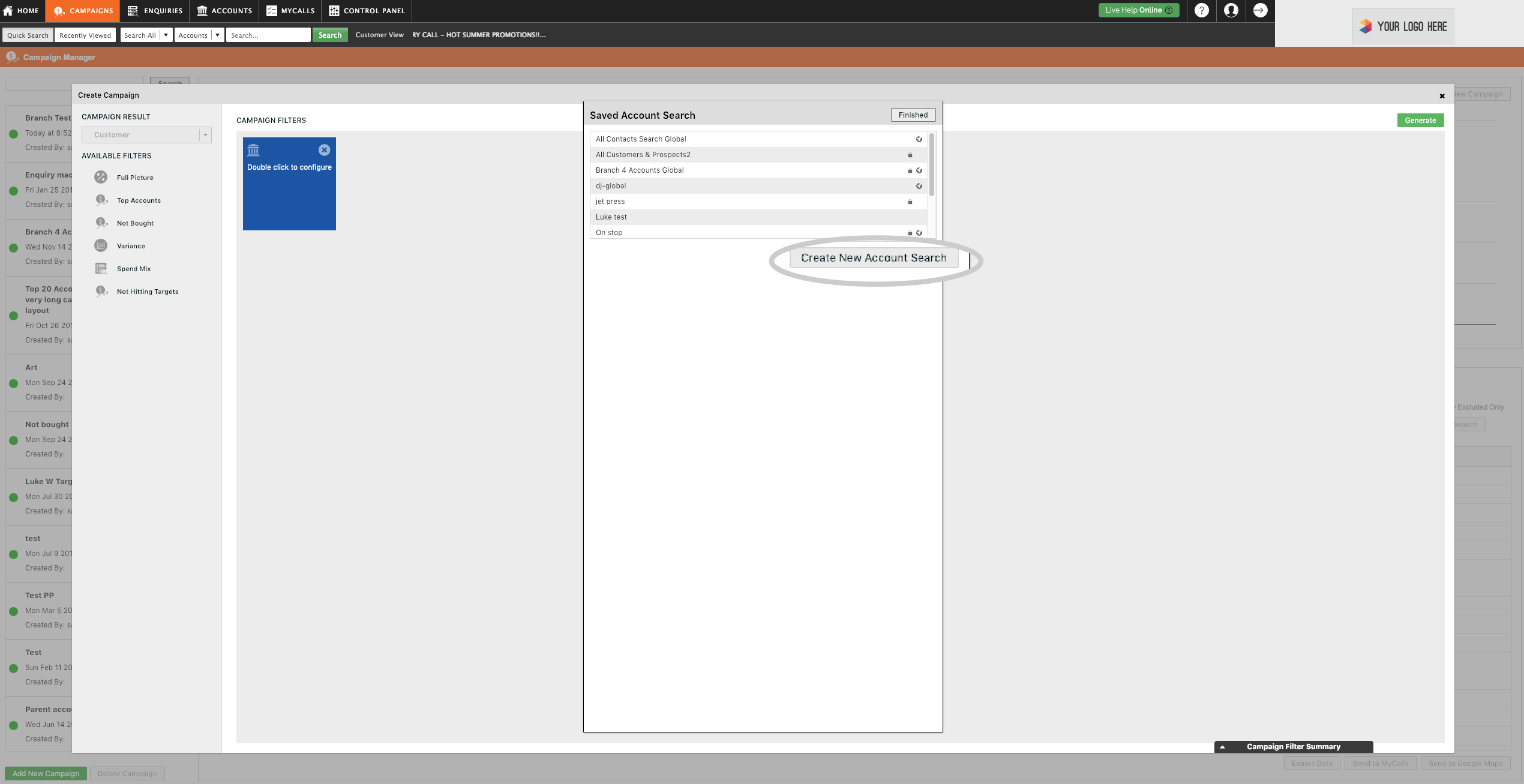Click the Variance filter icon
The height and width of the screenshot is (784, 1524).
[x=100, y=246]
